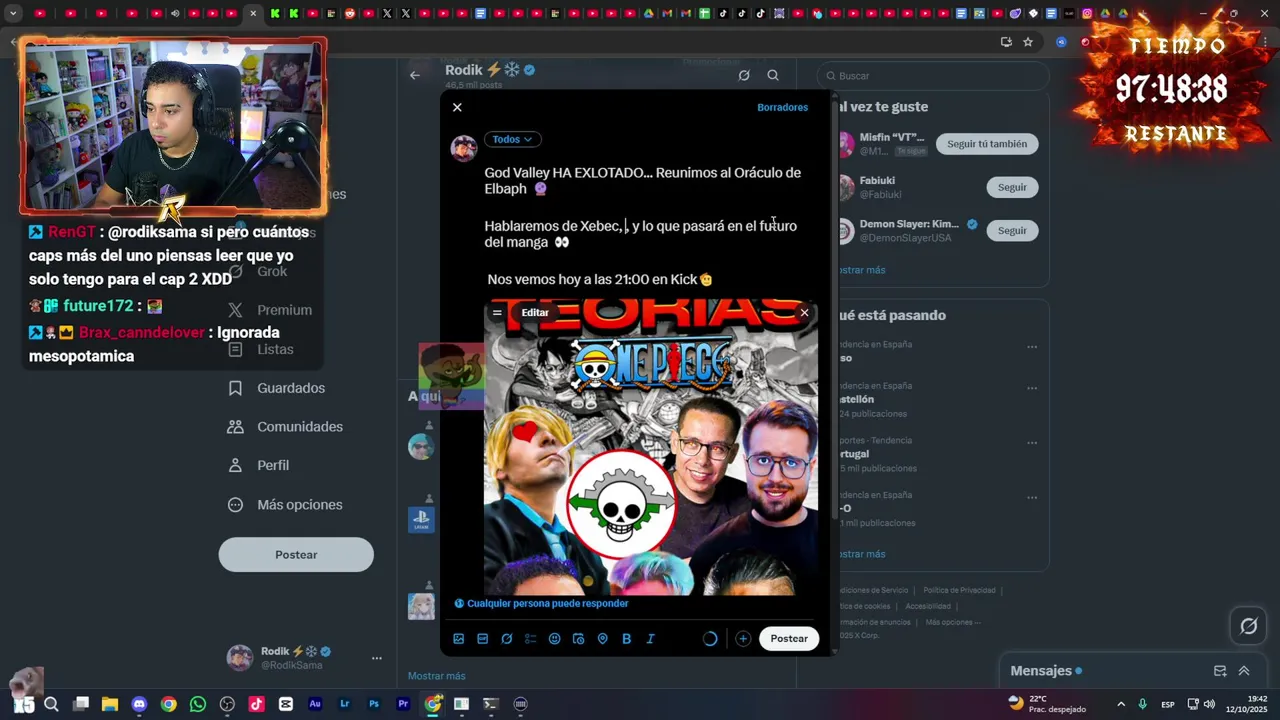The height and width of the screenshot is (720, 1280).
Task: Open Borradores drafts
Action: (782, 107)
